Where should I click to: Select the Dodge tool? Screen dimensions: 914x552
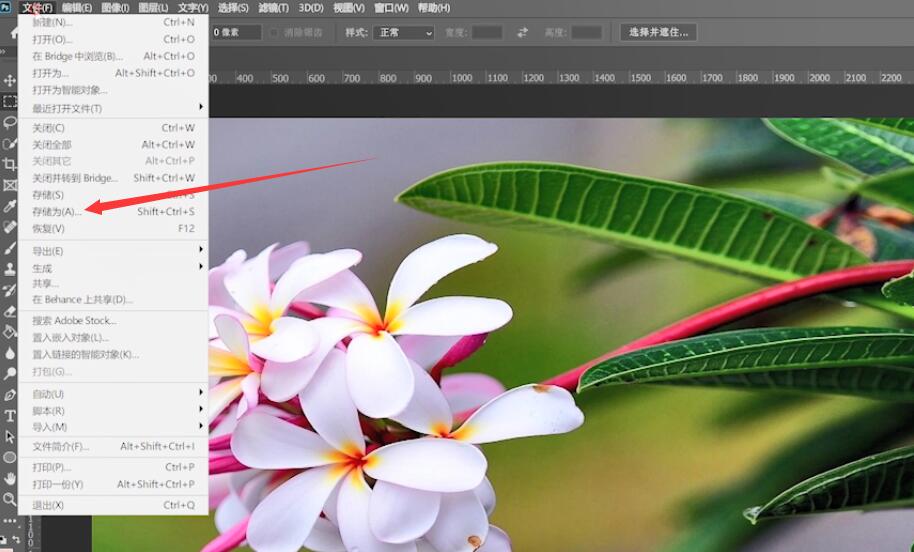click(9, 374)
